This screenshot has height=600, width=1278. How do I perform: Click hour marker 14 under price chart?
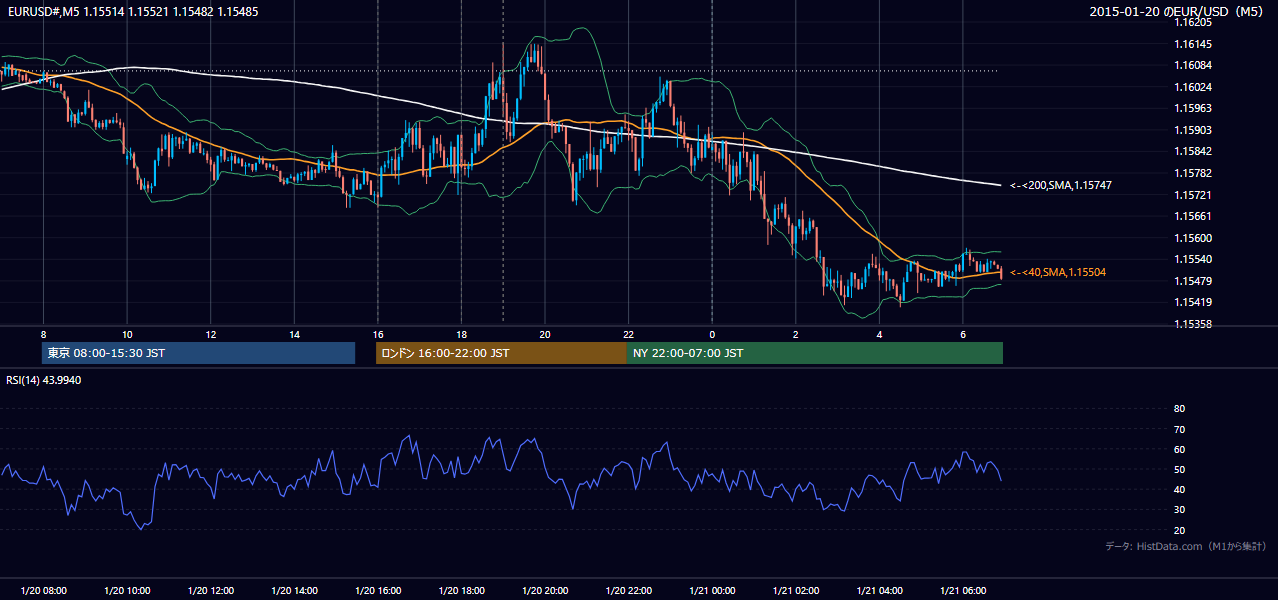point(294,334)
